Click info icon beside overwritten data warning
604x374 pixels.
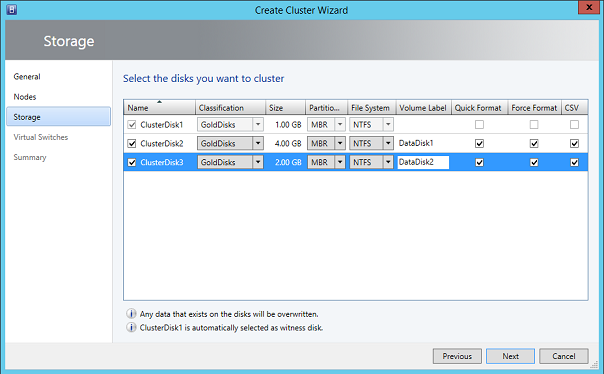(x=131, y=314)
